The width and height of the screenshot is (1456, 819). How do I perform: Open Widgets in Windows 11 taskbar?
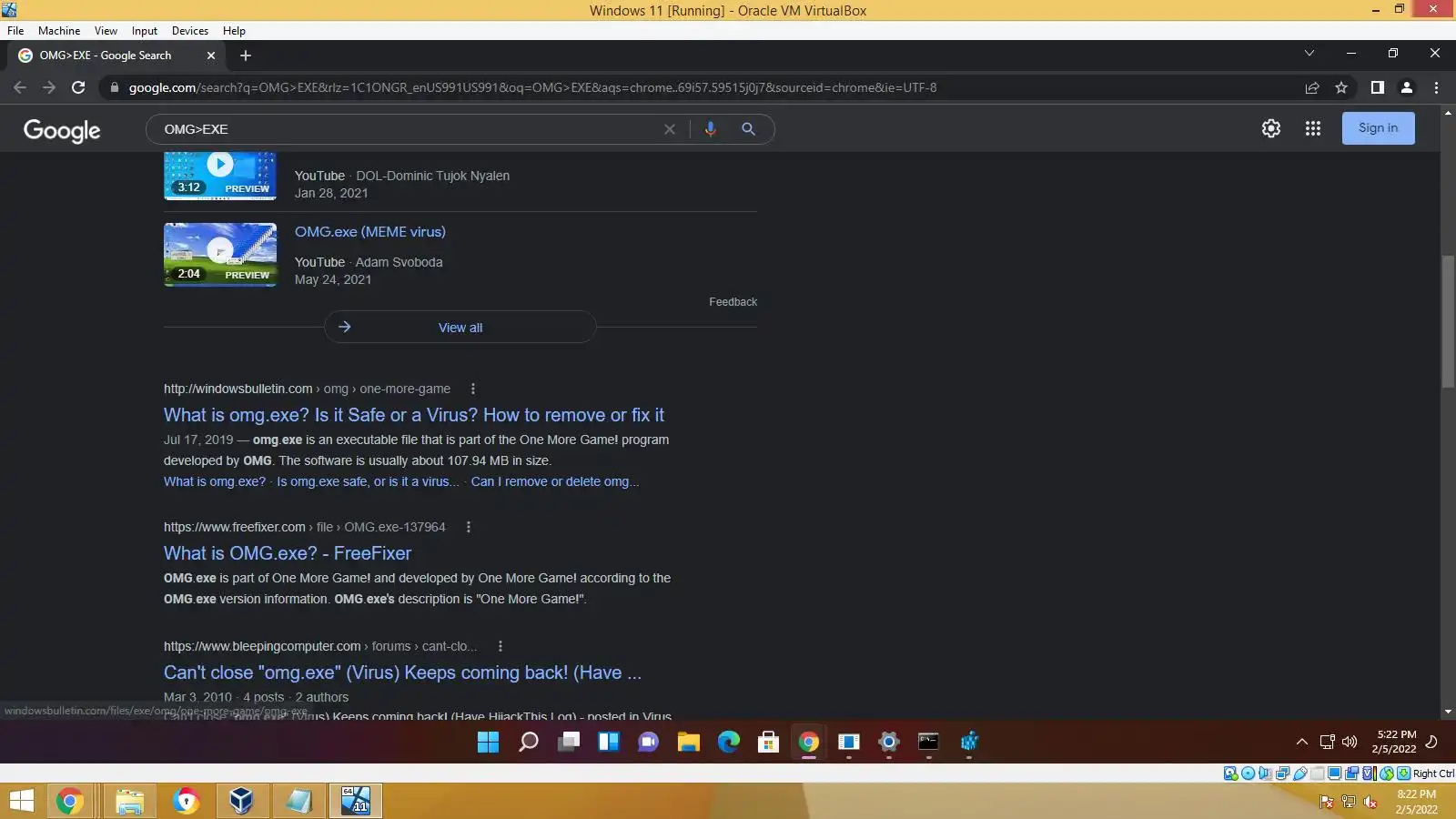click(x=609, y=743)
